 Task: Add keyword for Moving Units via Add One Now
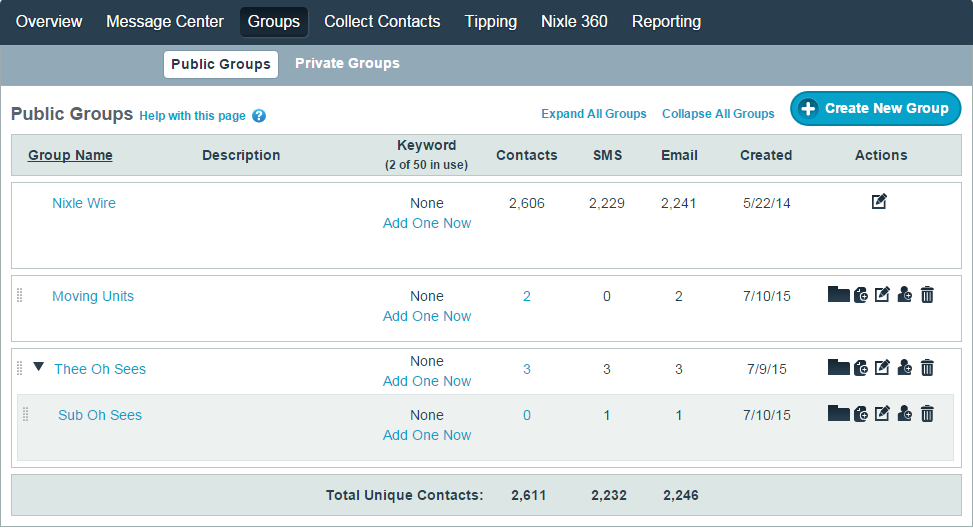[427, 316]
